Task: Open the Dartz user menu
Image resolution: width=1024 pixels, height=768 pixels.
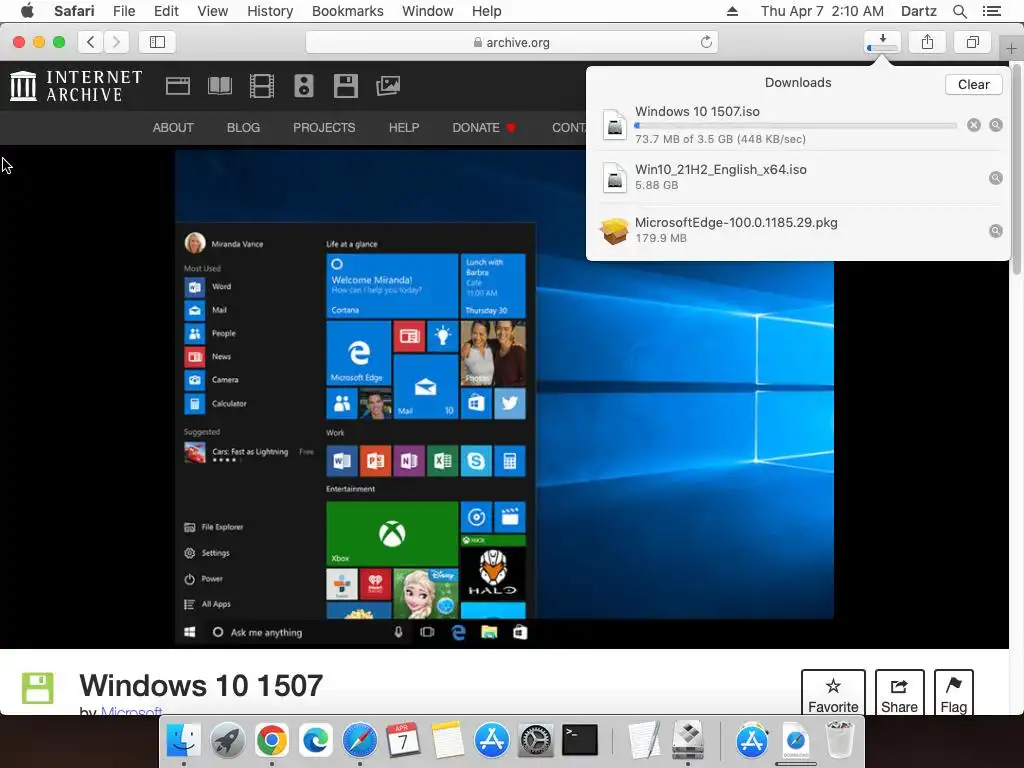Action: [918, 11]
